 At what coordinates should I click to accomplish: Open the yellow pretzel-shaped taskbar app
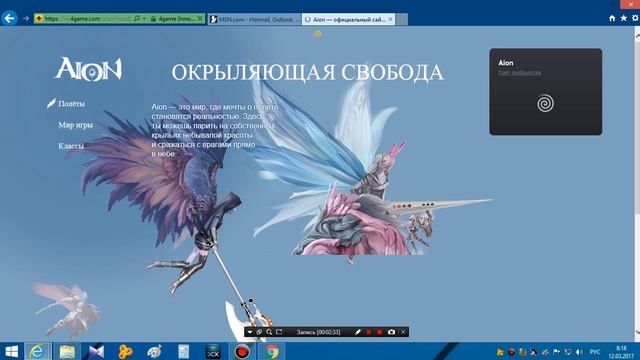[x=125, y=351]
